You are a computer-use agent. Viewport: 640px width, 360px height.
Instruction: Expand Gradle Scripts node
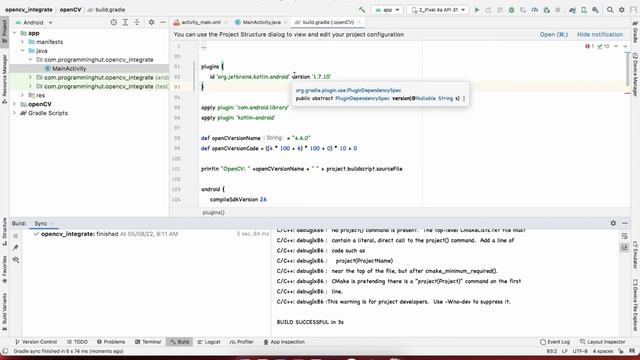point(15,113)
